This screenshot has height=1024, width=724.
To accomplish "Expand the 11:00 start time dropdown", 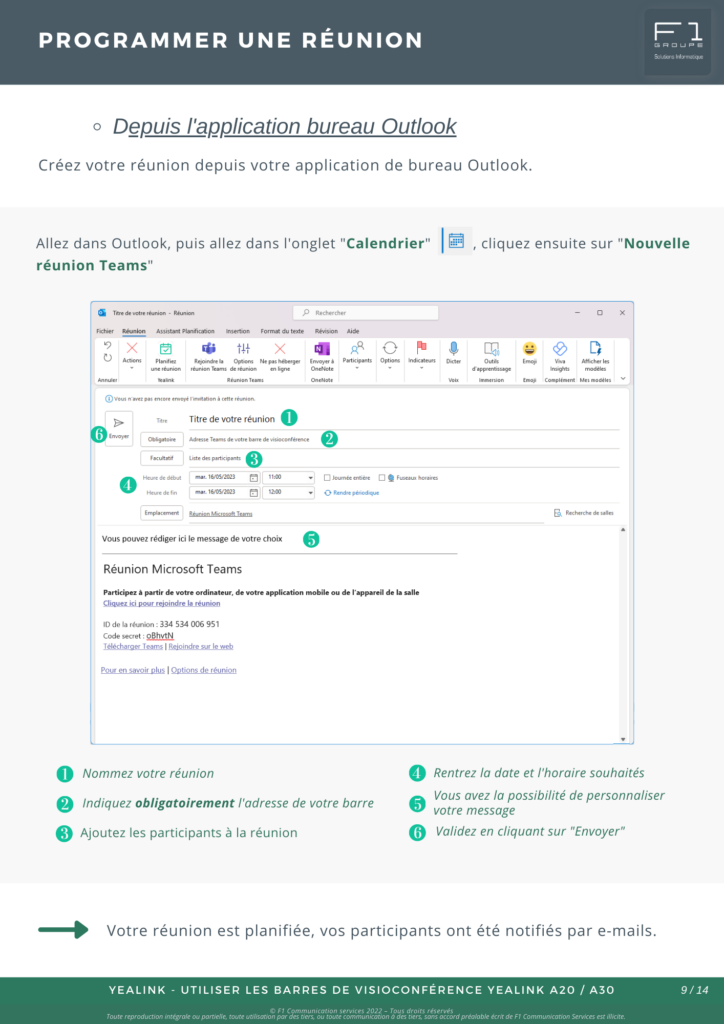I will coord(311,477).
